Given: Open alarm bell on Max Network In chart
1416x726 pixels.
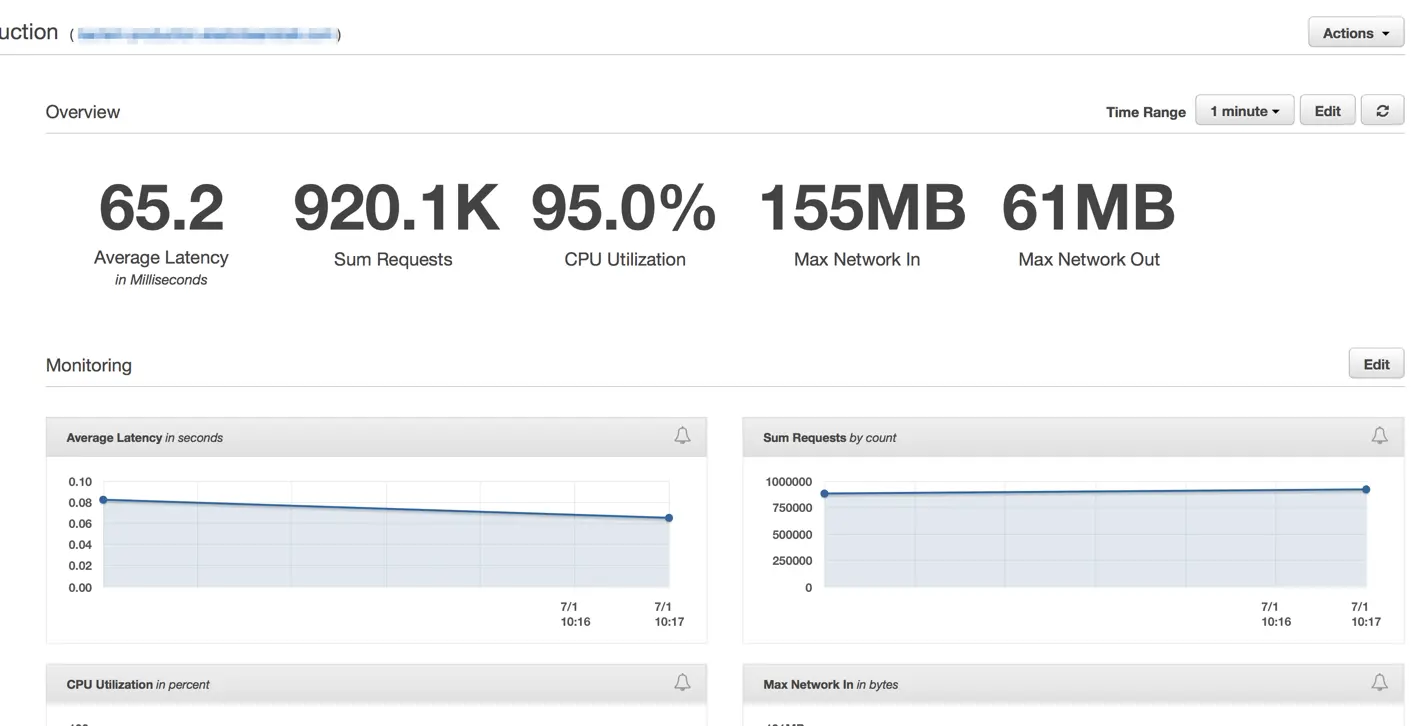Looking at the screenshot, I should coord(1379,683).
